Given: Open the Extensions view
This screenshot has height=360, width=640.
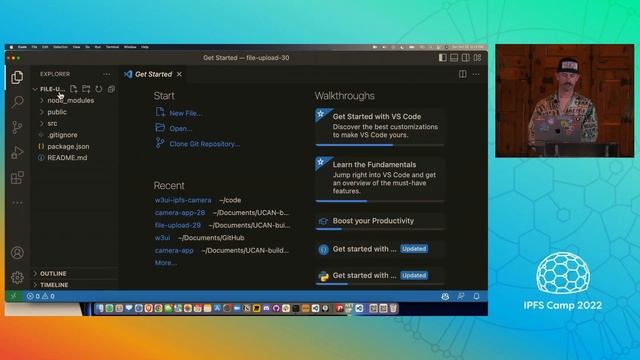Looking at the screenshot, I should click(17, 178).
